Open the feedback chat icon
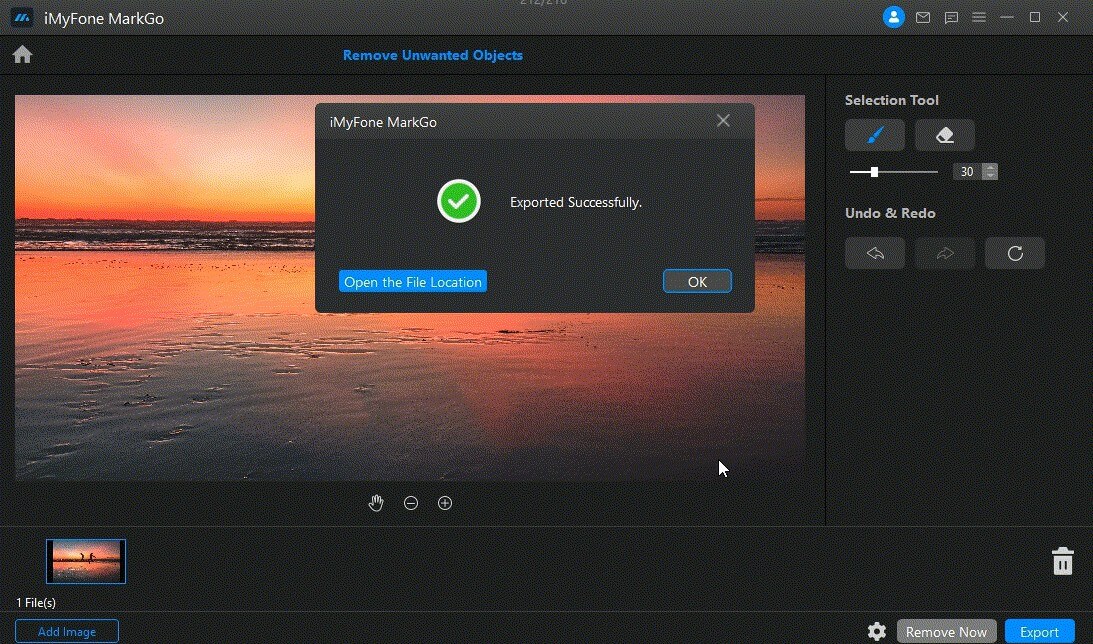This screenshot has height=644, width=1093. 951,17
